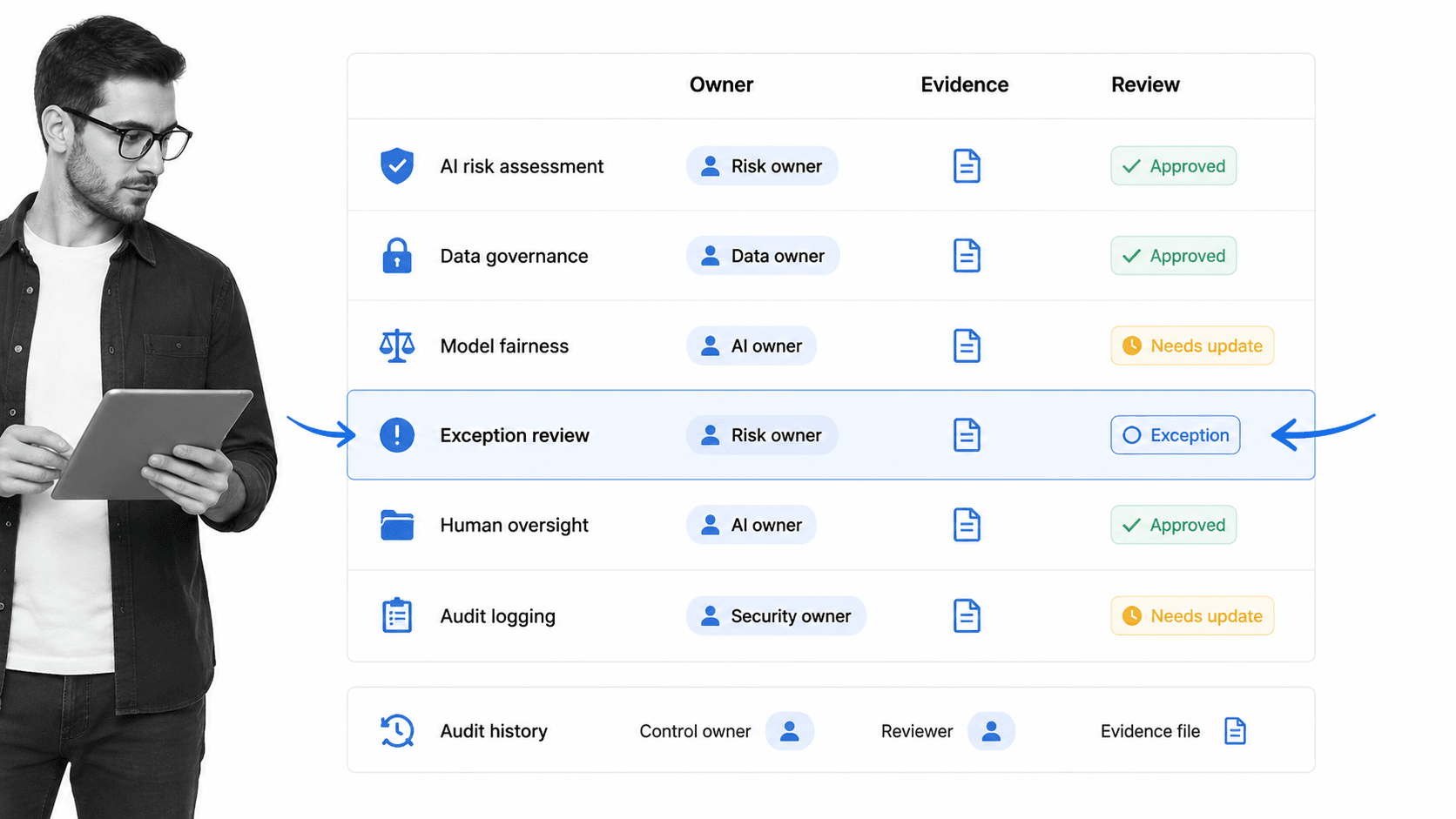This screenshot has width=1456, height=819.
Task: Select the Data governance label
Action: [514, 257]
